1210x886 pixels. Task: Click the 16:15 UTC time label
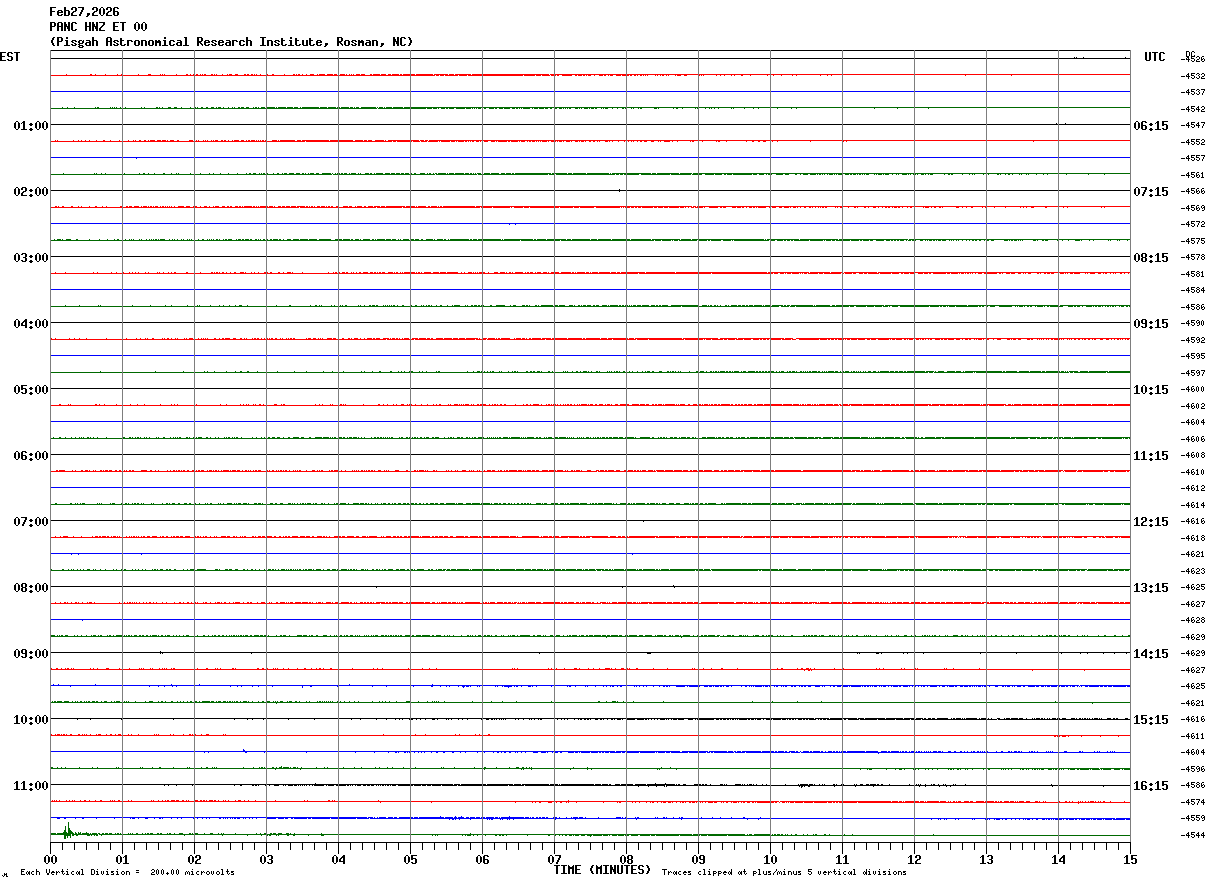point(1150,786)
